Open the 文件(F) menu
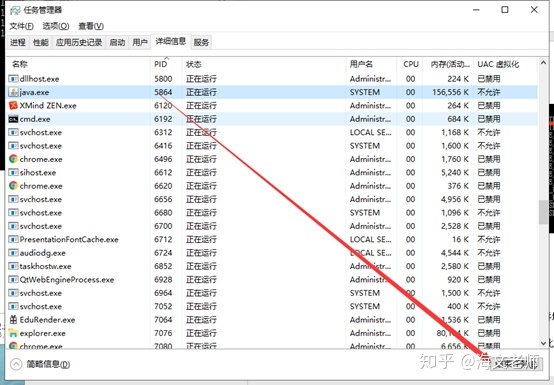Image resolution: width=554 pixels, height=385 pixels. (x=21, y=26)
